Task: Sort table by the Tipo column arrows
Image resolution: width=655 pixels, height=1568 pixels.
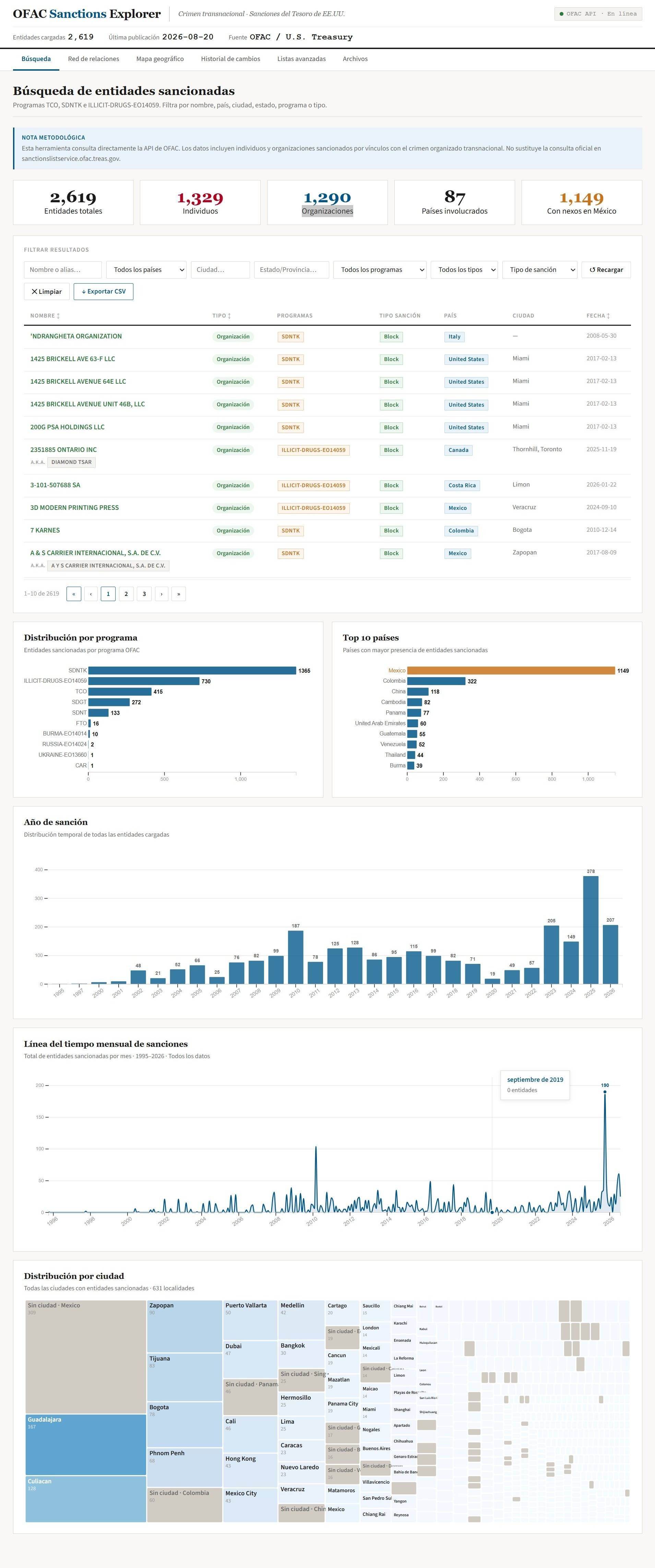Action: [229, 316]
